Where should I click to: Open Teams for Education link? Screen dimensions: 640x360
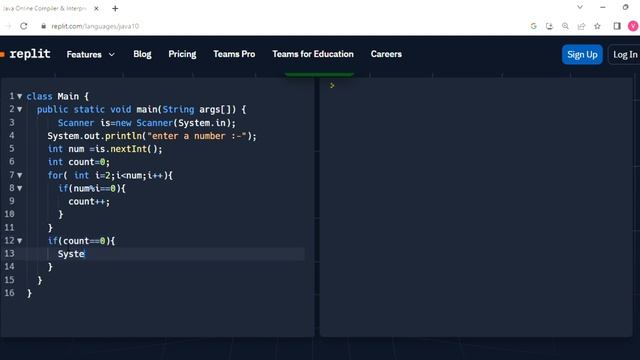click(313, 54)
